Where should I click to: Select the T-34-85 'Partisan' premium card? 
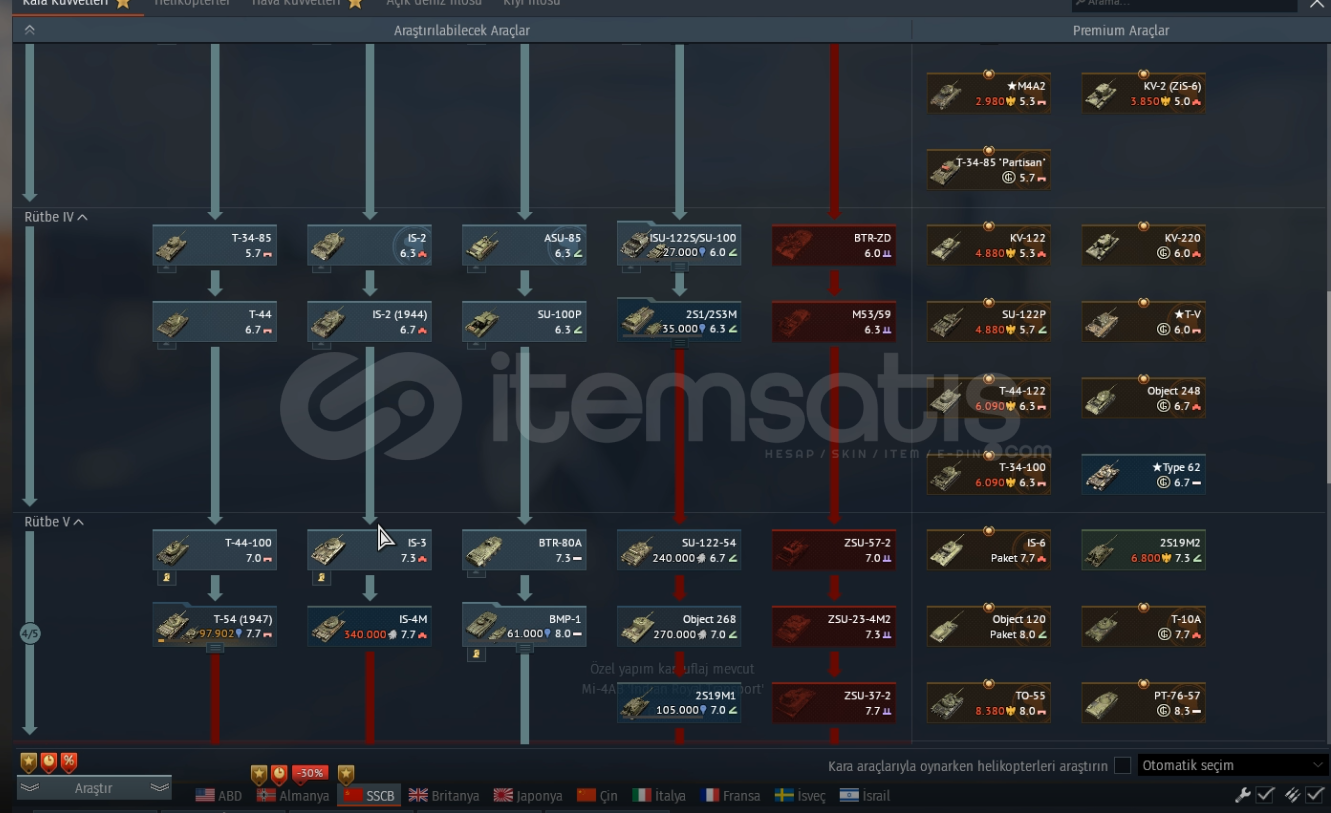coord(989,169)
